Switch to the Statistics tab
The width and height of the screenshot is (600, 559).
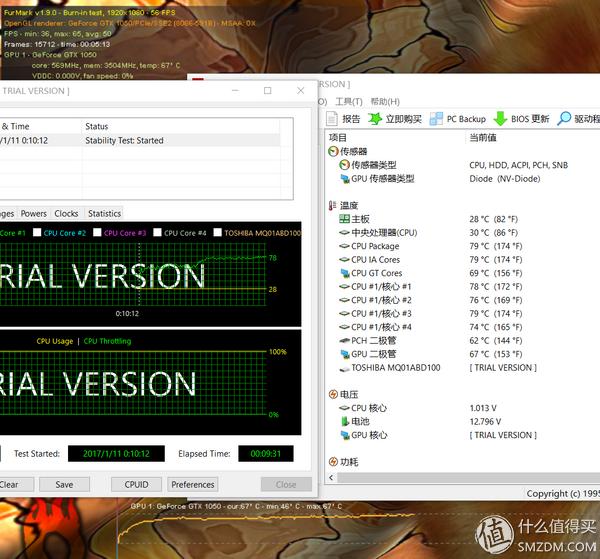tap(104, 213)
